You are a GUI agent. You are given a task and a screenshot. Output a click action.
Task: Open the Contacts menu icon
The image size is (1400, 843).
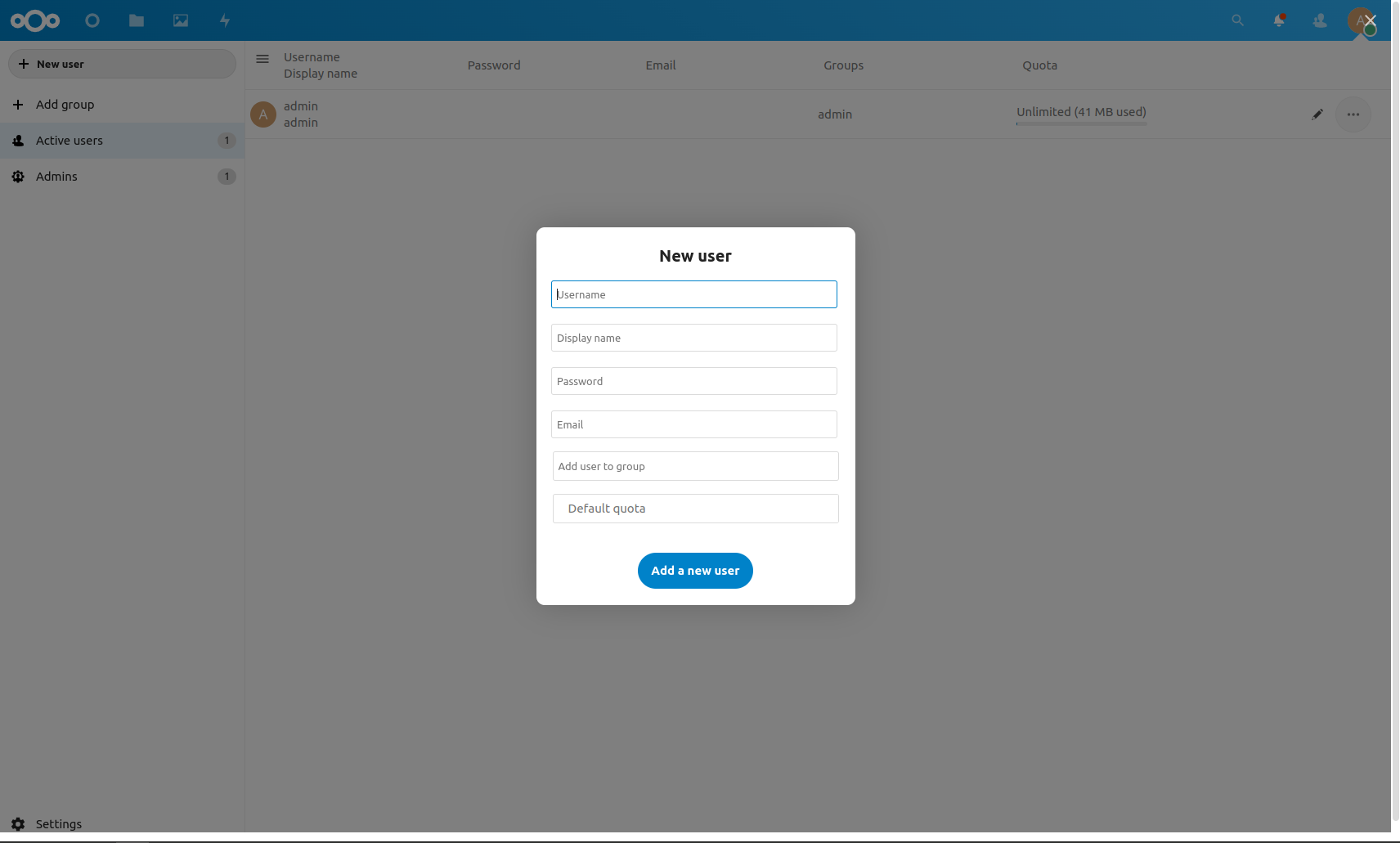[x=1319, y=20]
